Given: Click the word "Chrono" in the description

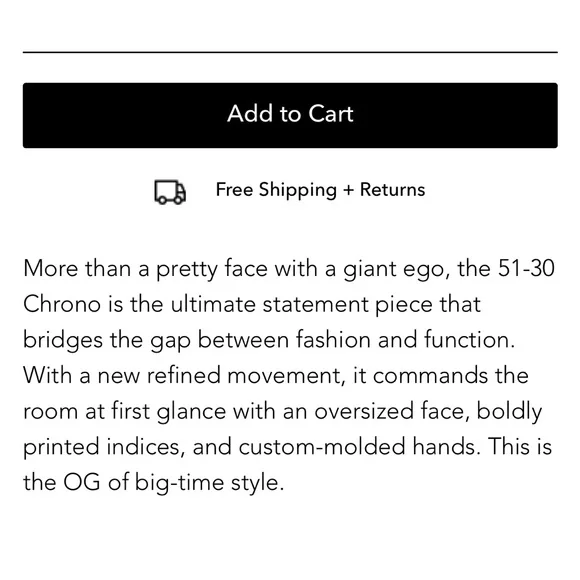Looking at the screenshot, I should 62,304.
